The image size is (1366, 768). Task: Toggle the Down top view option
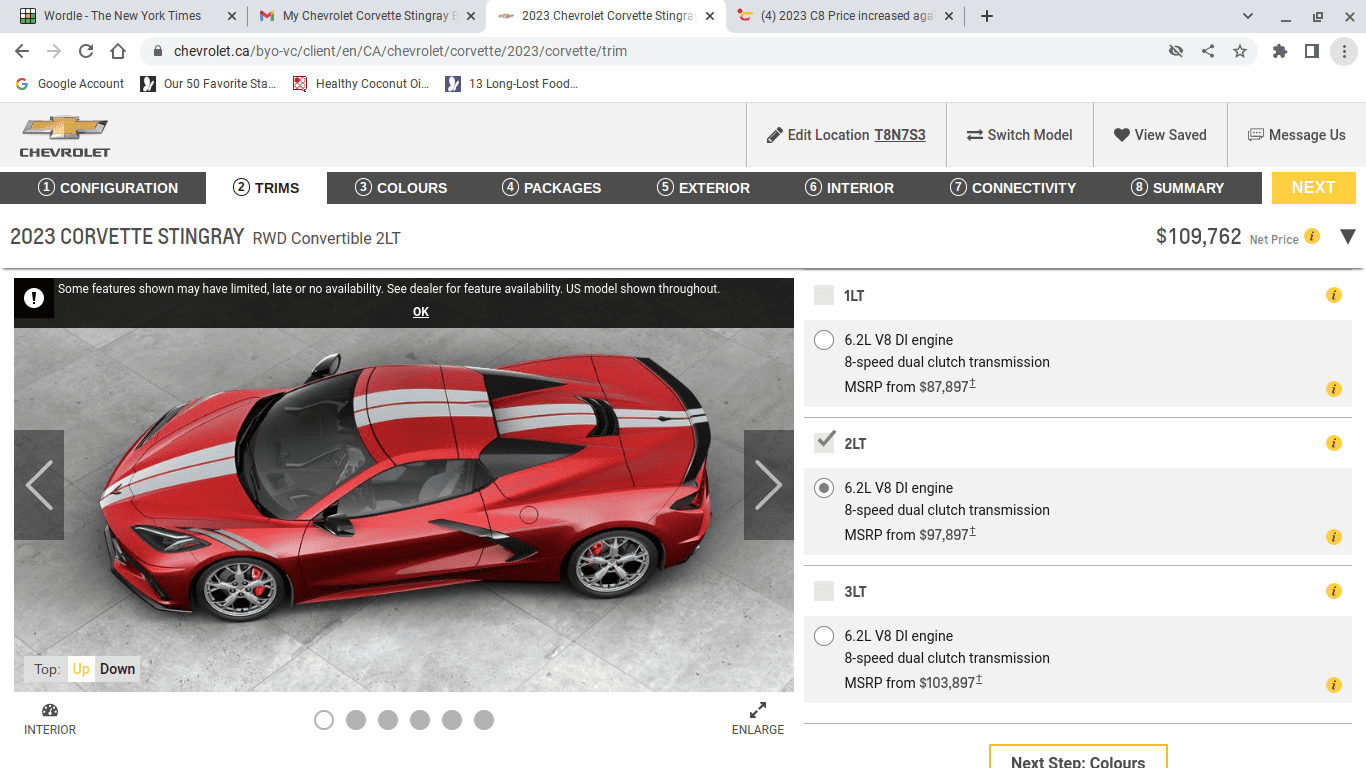click(117, 668)
